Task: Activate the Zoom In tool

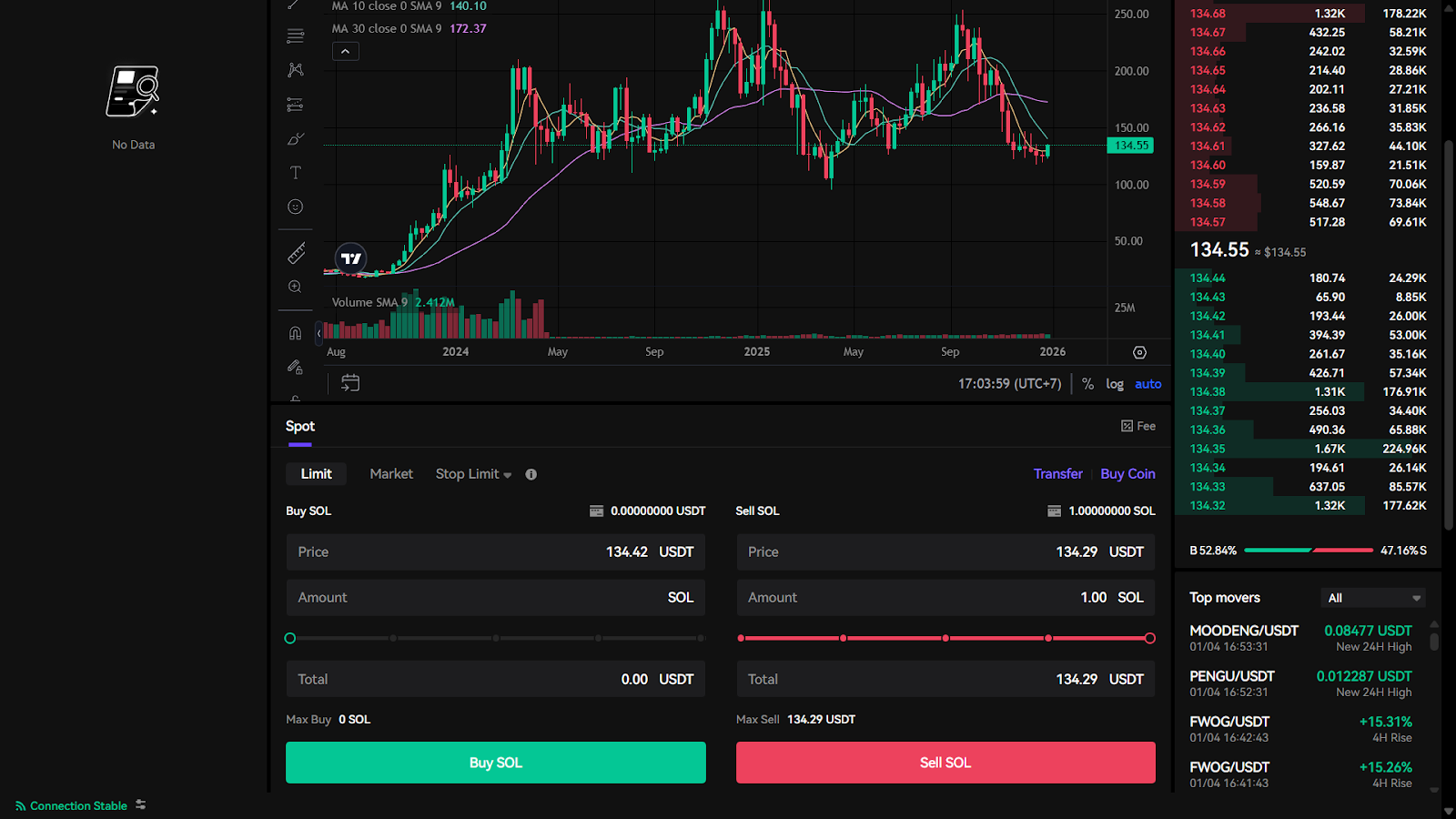Action: coord(295,288)
